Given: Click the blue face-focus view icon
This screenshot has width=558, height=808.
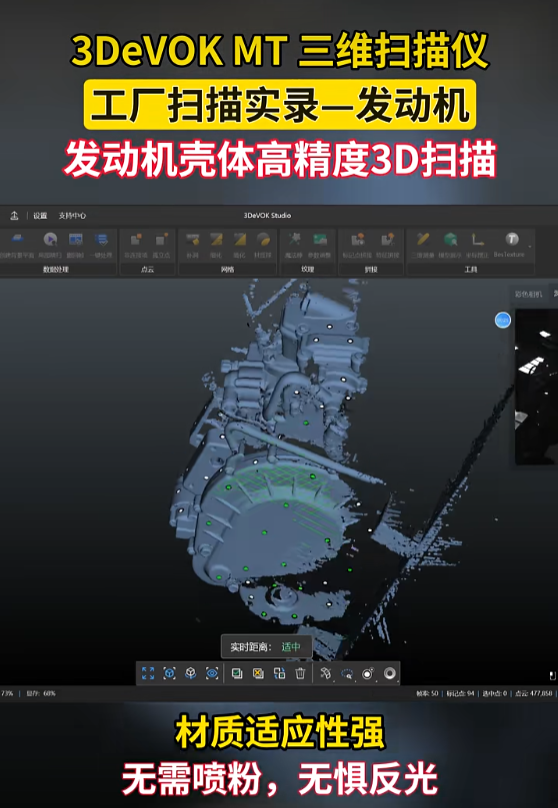Looking at the screenshot, I should click(170, 673).
